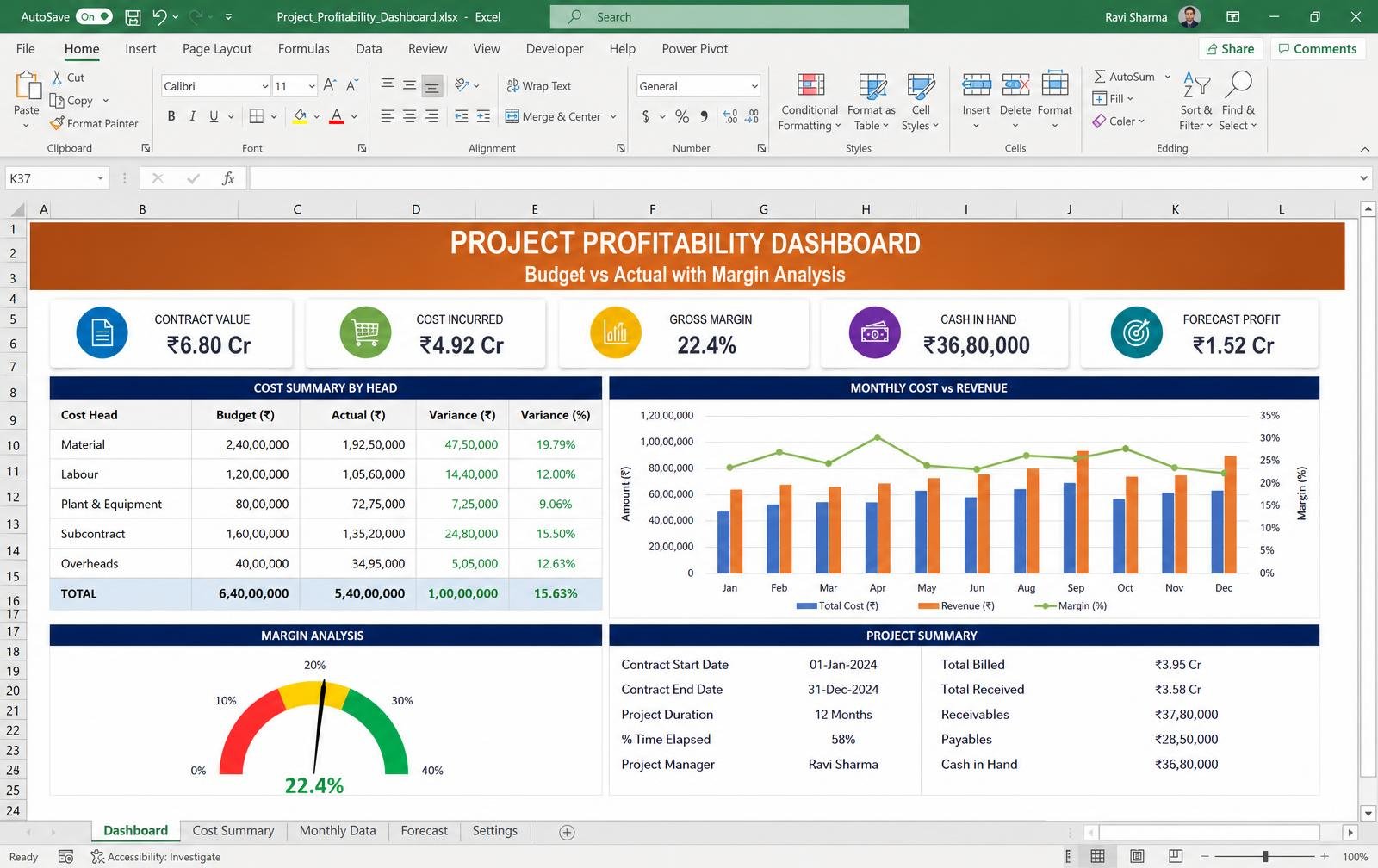Apply italic formatting
The width and height of the screenshot is (1378, 868).
[x=192, y=116]
